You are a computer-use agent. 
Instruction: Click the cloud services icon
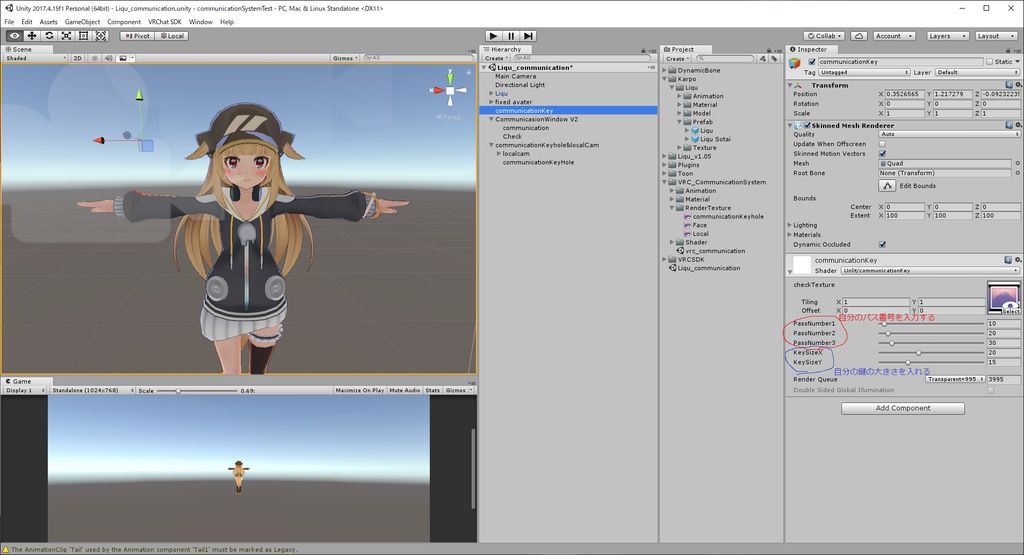point(859,36)
